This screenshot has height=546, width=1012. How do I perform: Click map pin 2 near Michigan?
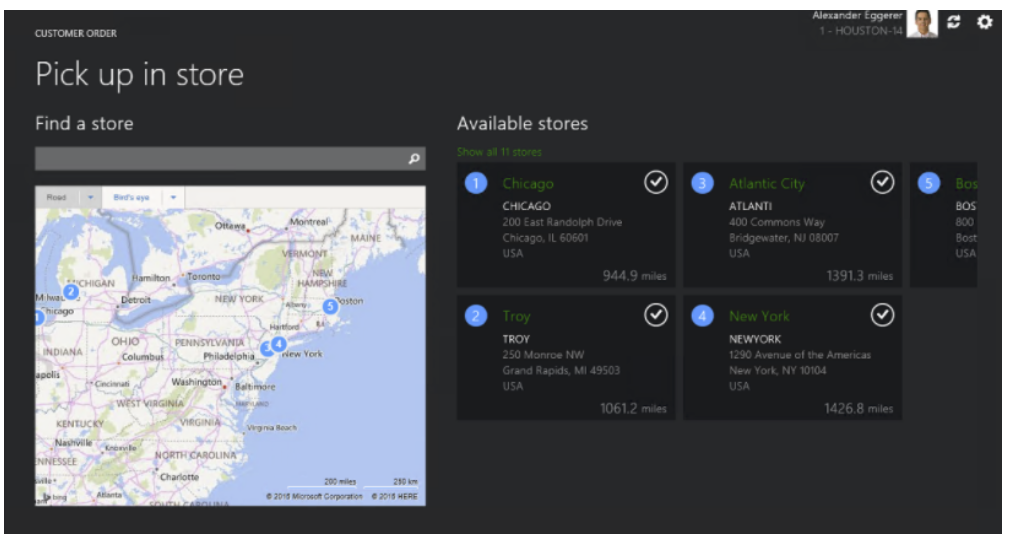tap(71, 292)
